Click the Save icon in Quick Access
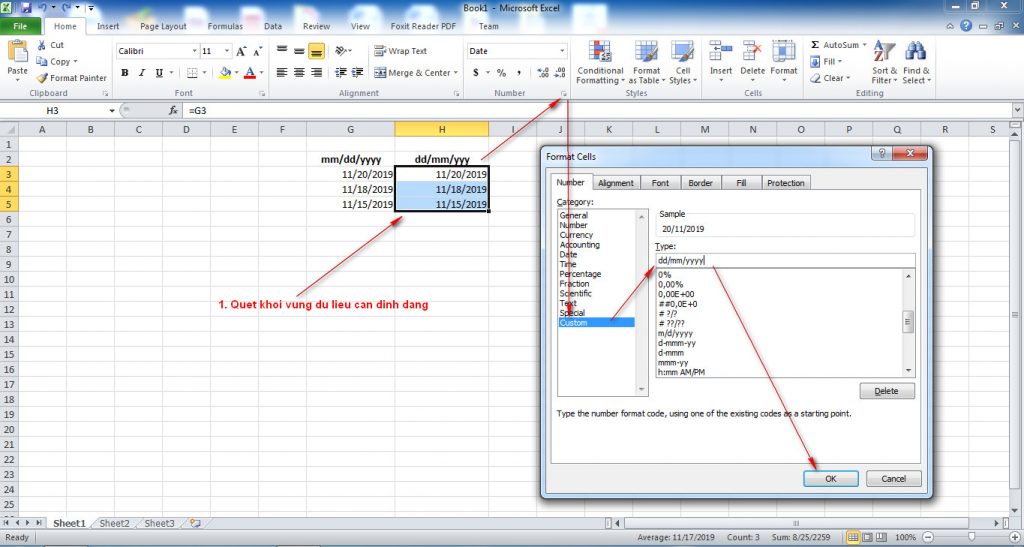Viewport: 1024px width, 547px height. (25, 8)
